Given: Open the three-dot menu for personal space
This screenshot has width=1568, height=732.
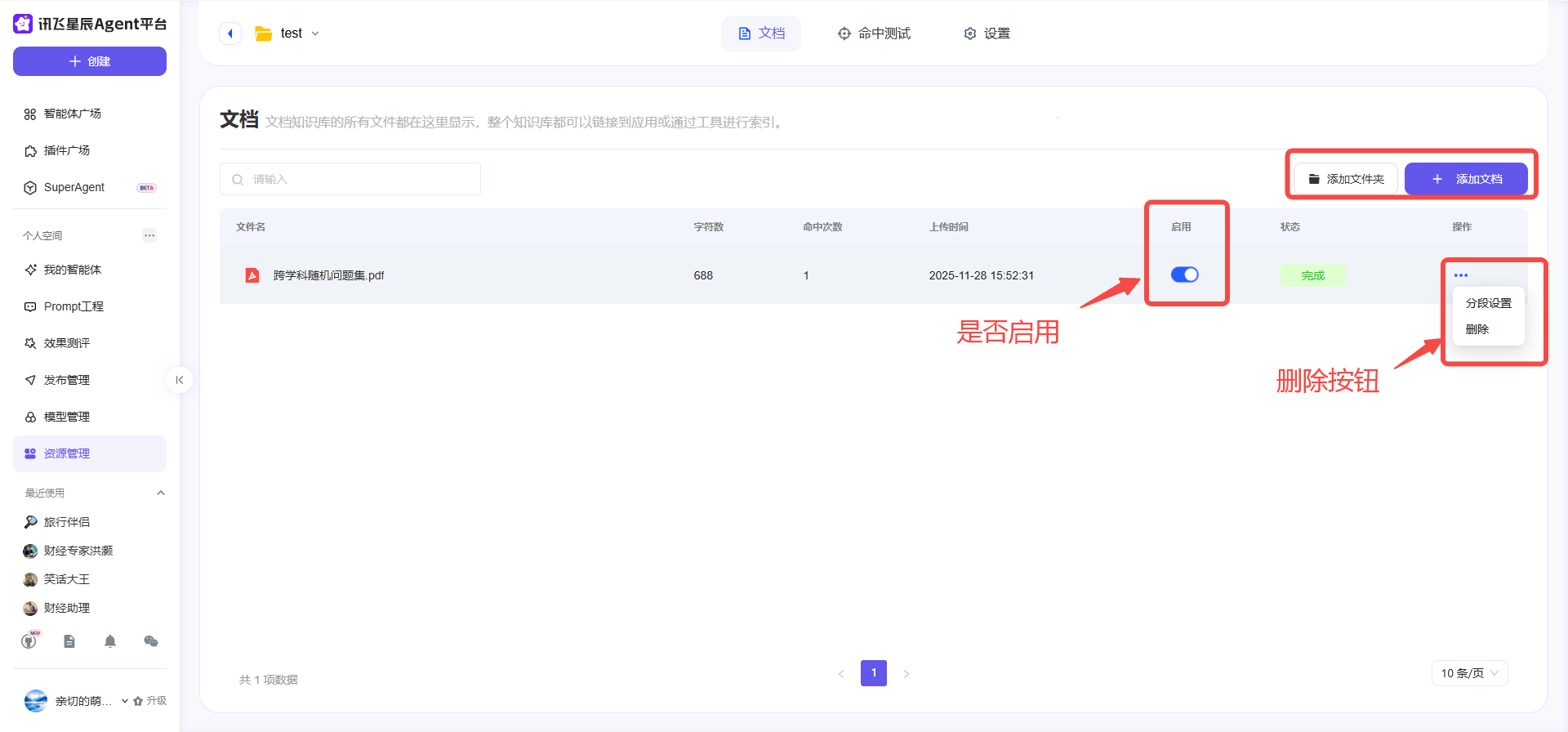Looking at the screenshot, I should (x=149, y=235).
